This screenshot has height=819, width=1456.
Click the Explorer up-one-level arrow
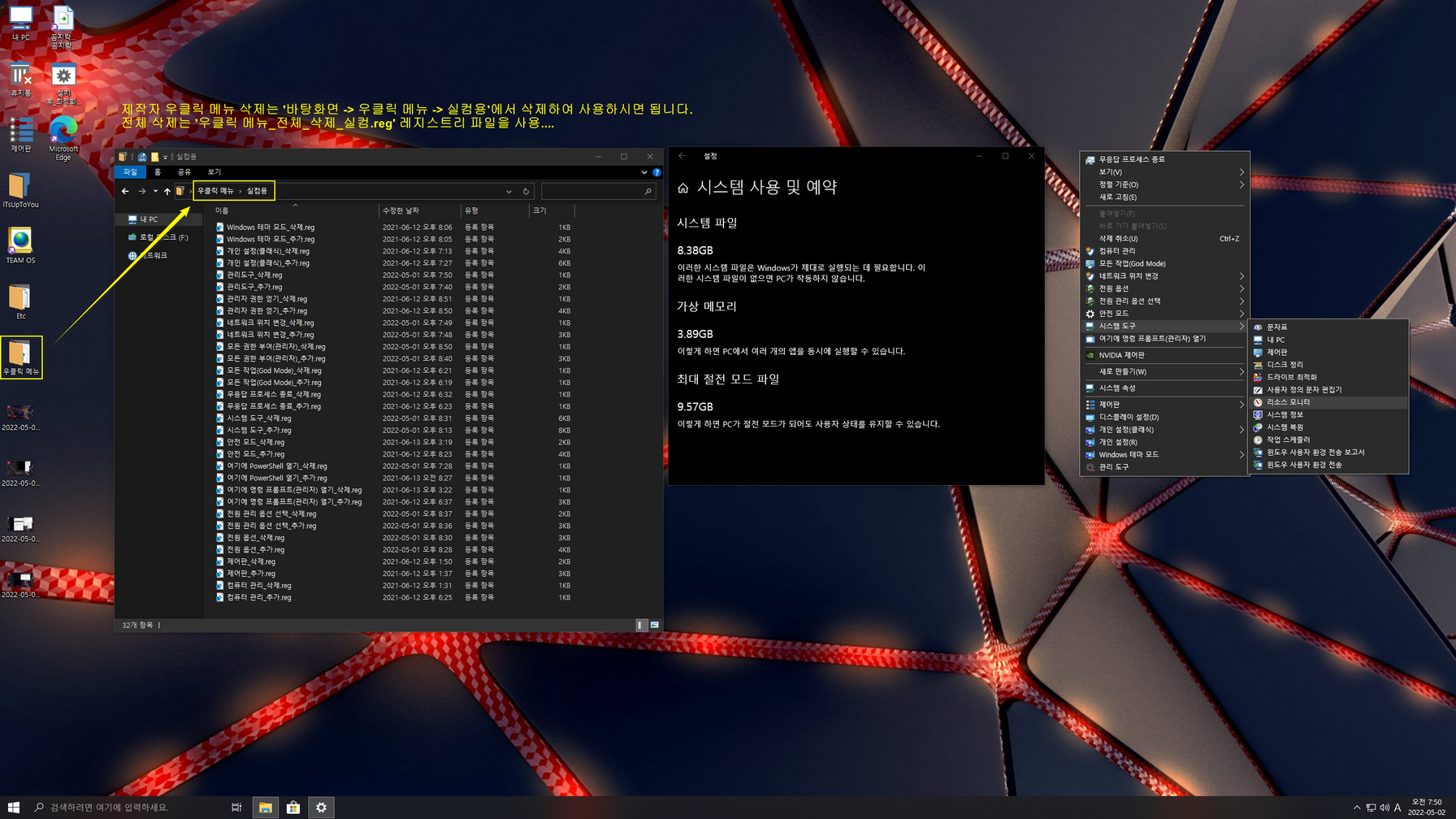(167, 191)
